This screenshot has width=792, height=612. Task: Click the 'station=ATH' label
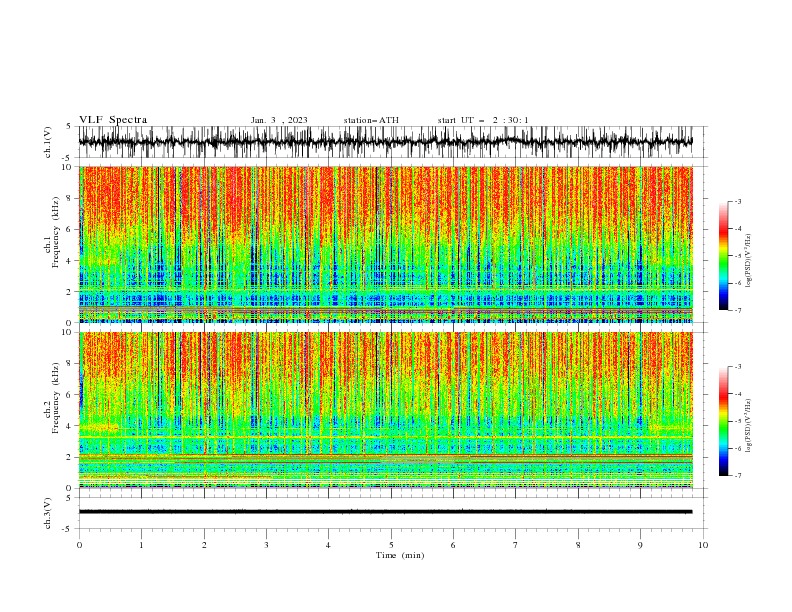tap(371, 120)
